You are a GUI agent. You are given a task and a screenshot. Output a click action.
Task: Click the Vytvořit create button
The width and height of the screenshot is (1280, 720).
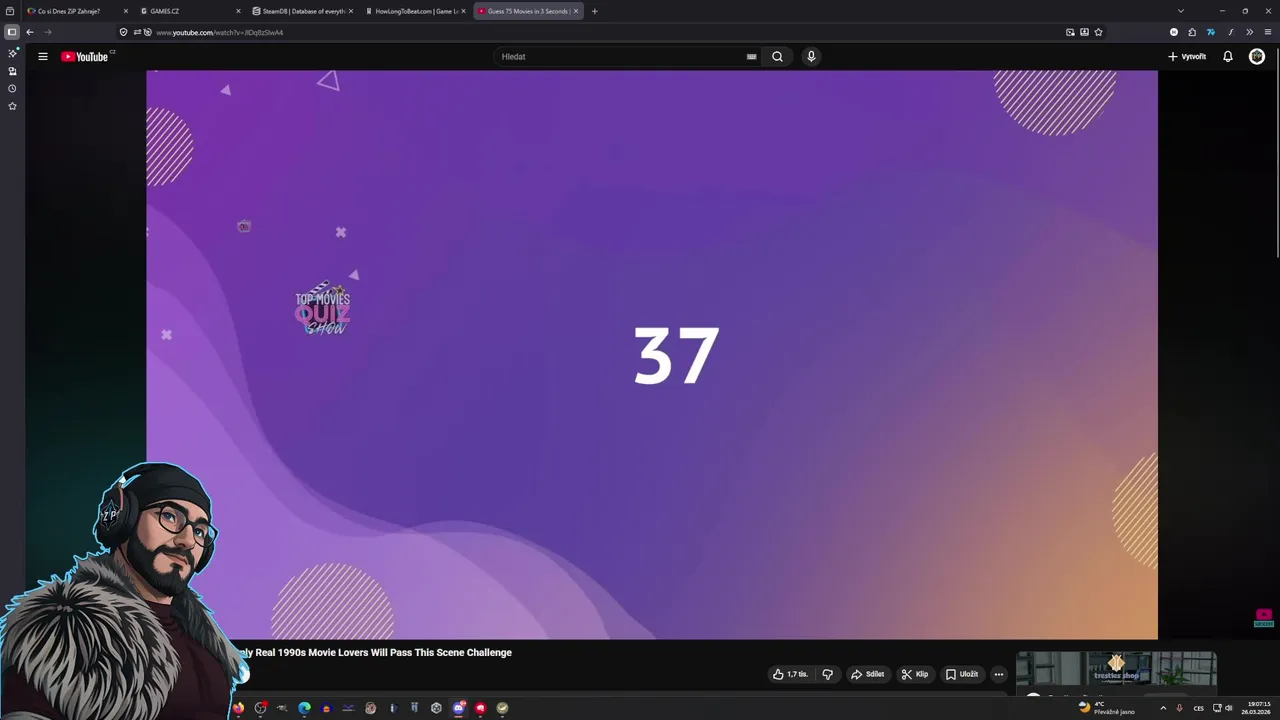tap(1187, 57)
